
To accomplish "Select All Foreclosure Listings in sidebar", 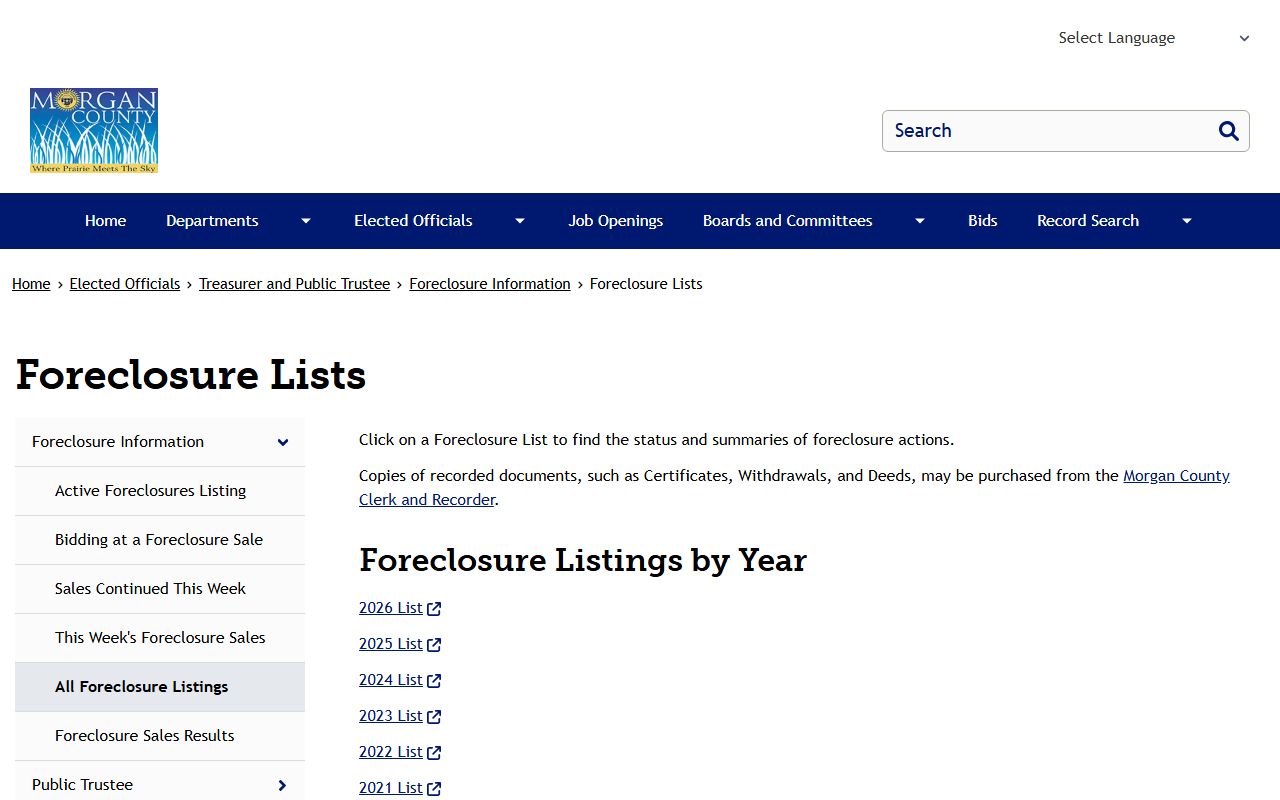I will 160,687.
